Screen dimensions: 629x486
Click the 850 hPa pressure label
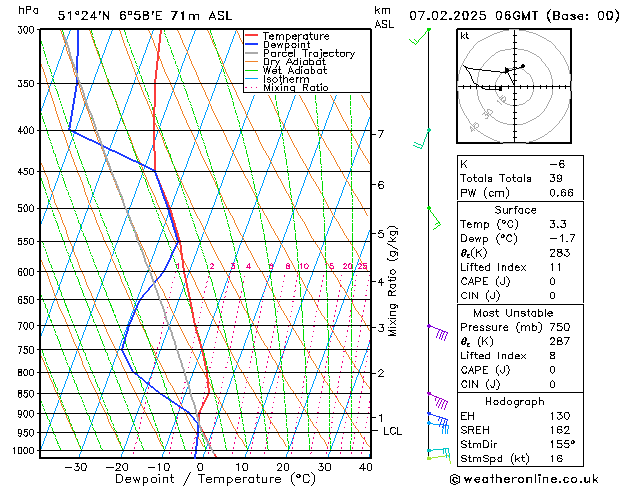[x=28, y=394]
